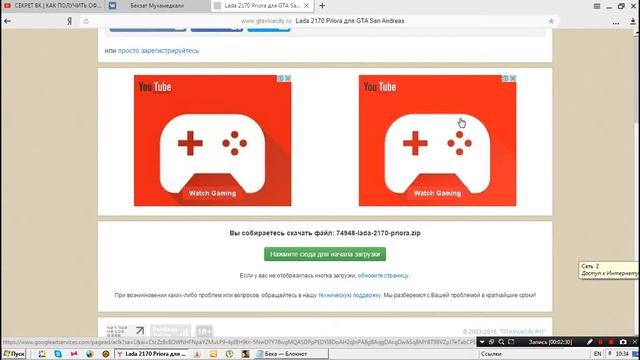Open the first quick launch icon after Пуск
640x360 pixels.
[42, 354]
